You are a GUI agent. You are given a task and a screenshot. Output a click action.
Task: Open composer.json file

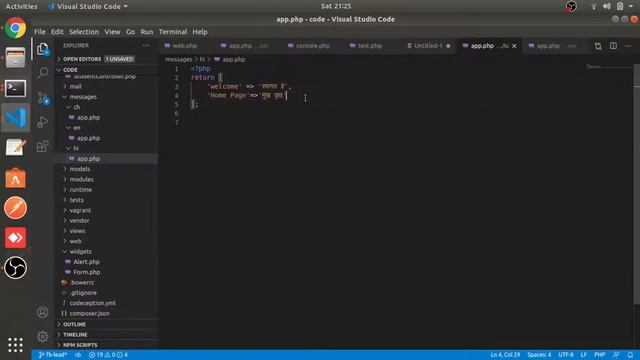tap(89, 313)
